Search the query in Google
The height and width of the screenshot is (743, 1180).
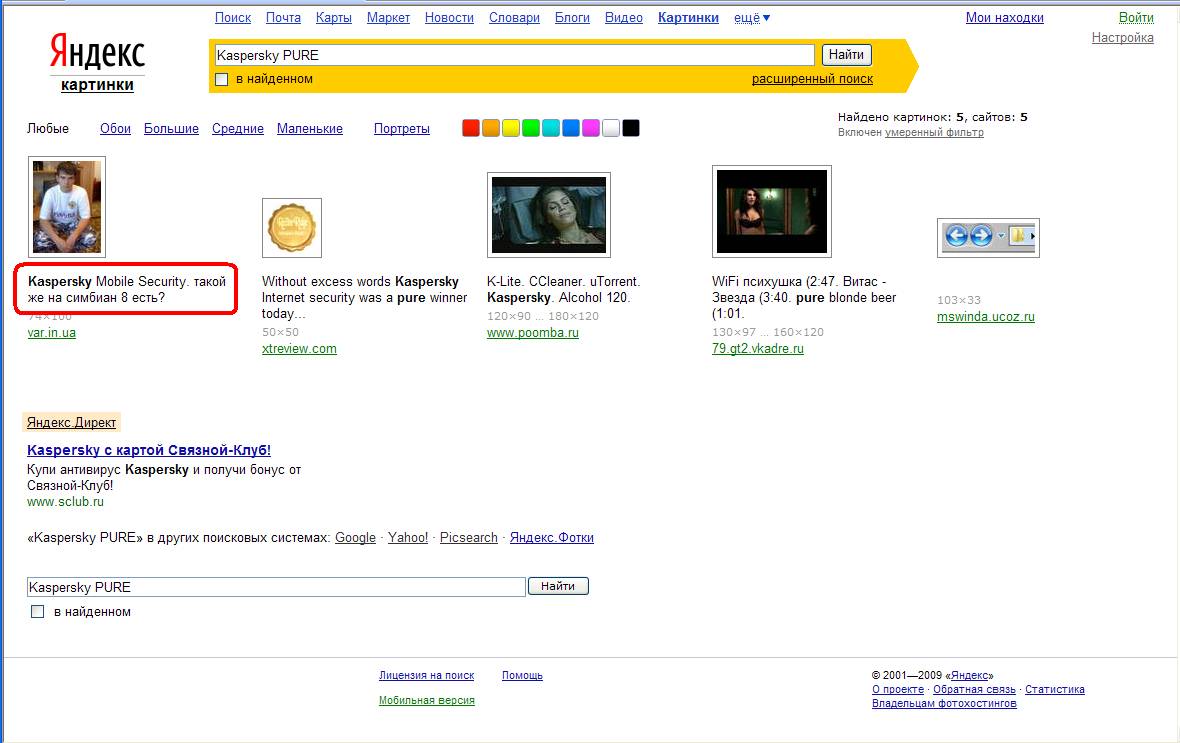coord(355,537)
